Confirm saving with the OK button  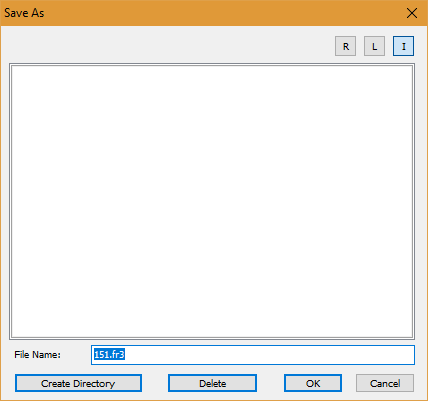pyautogui.click(x=313, y=383)
